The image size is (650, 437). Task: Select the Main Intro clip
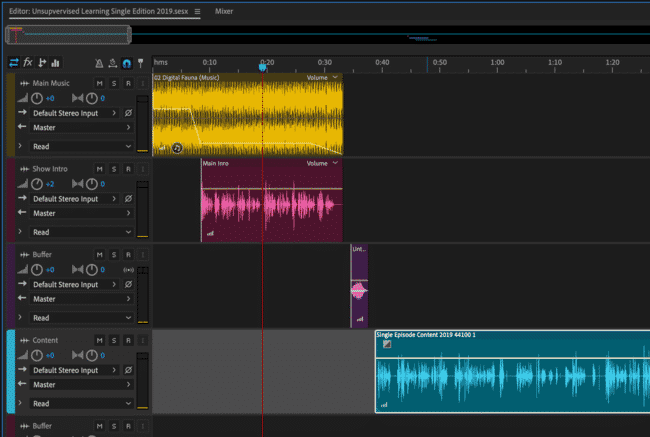(272, 200)
